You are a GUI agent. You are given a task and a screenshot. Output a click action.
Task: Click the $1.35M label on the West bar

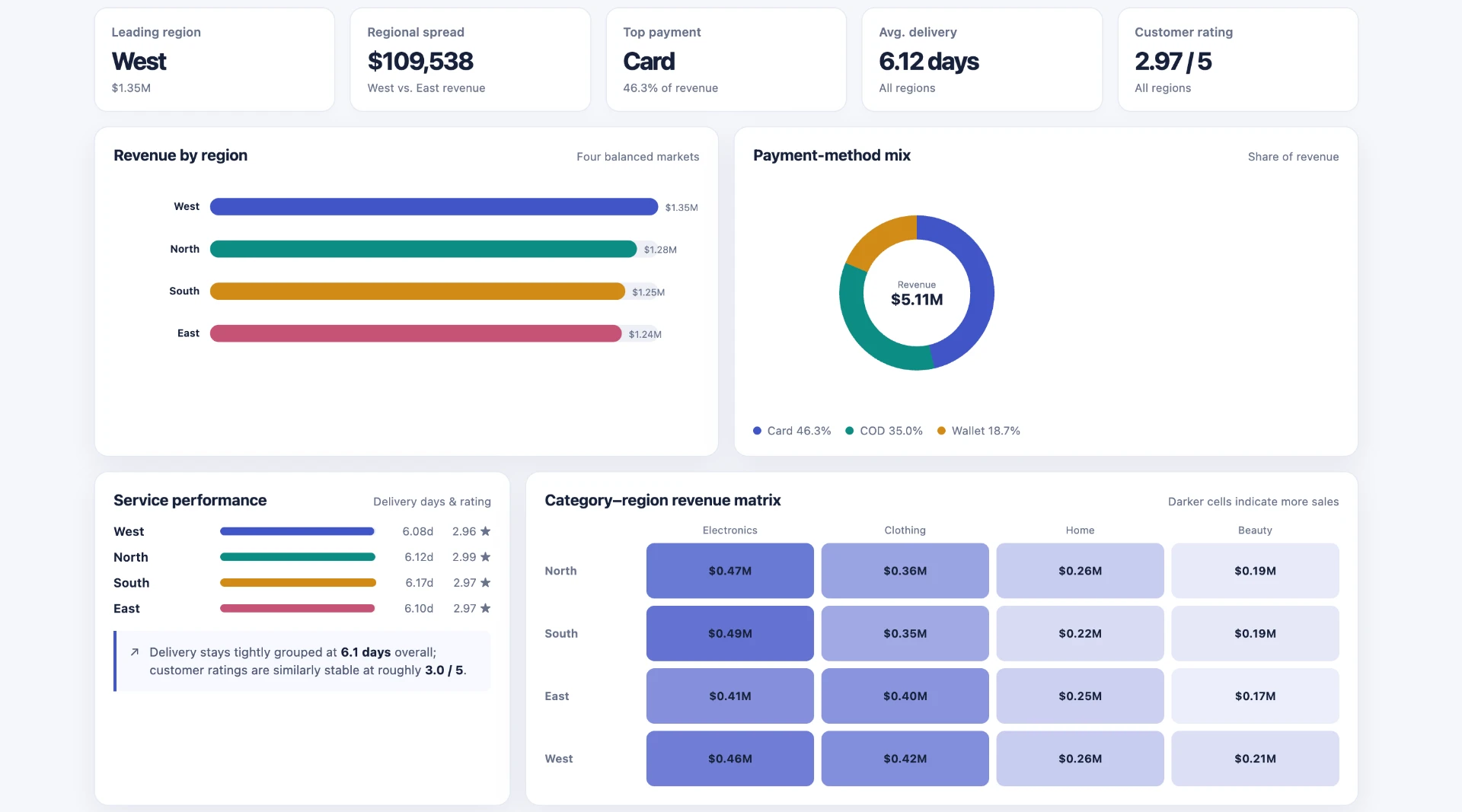[x=682, y=208]
